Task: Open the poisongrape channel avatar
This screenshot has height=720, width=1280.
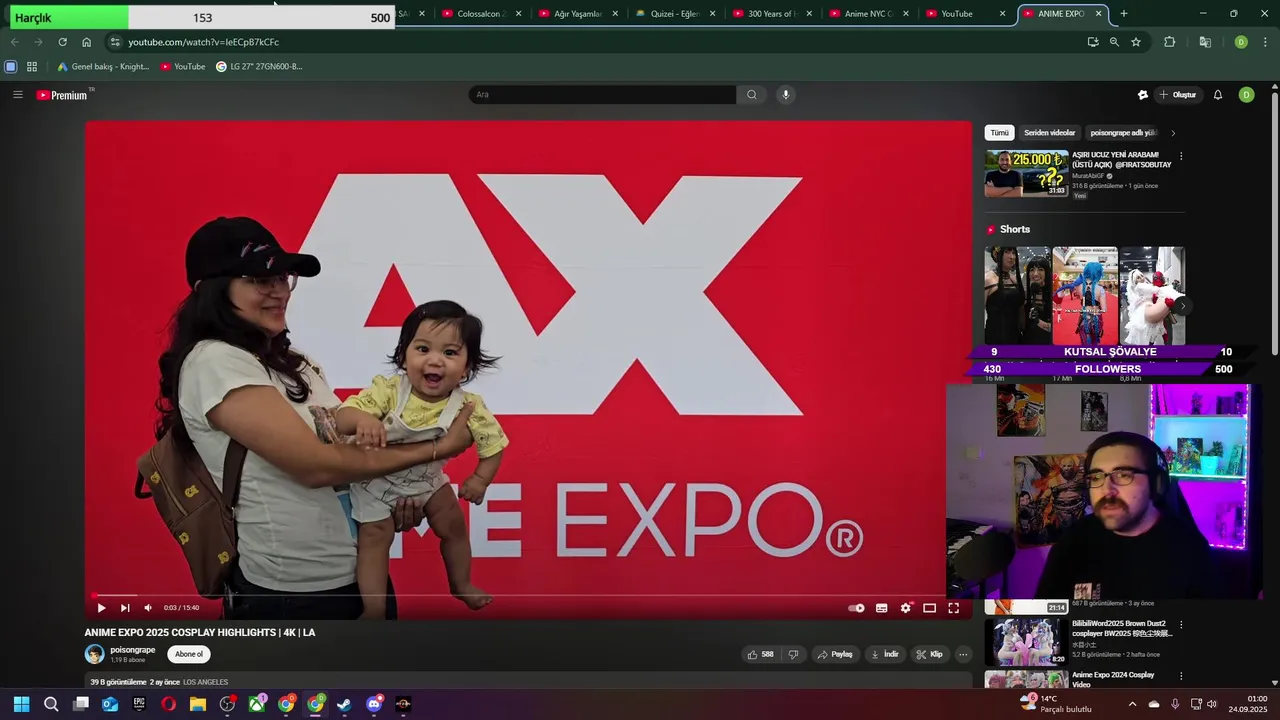Action: point(94,654)
